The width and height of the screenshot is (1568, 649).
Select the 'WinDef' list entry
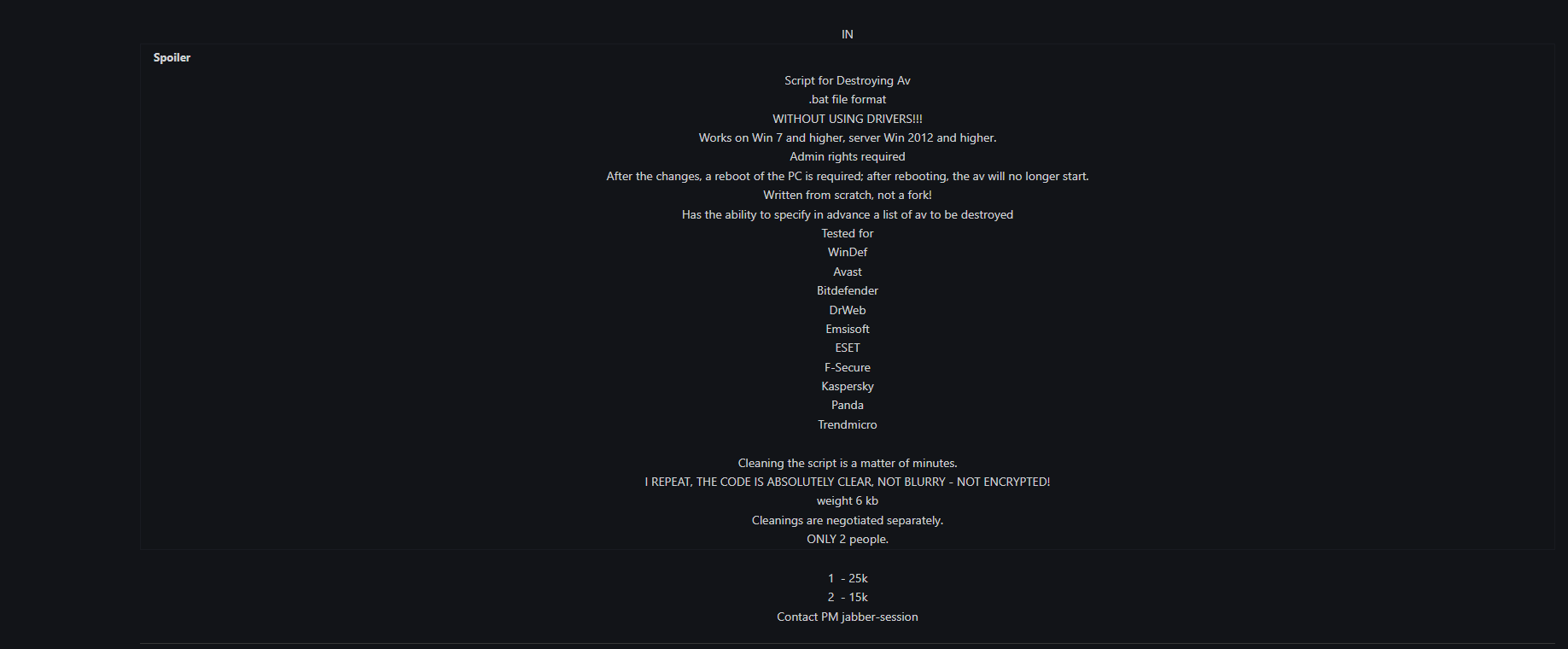pos(848,252)
